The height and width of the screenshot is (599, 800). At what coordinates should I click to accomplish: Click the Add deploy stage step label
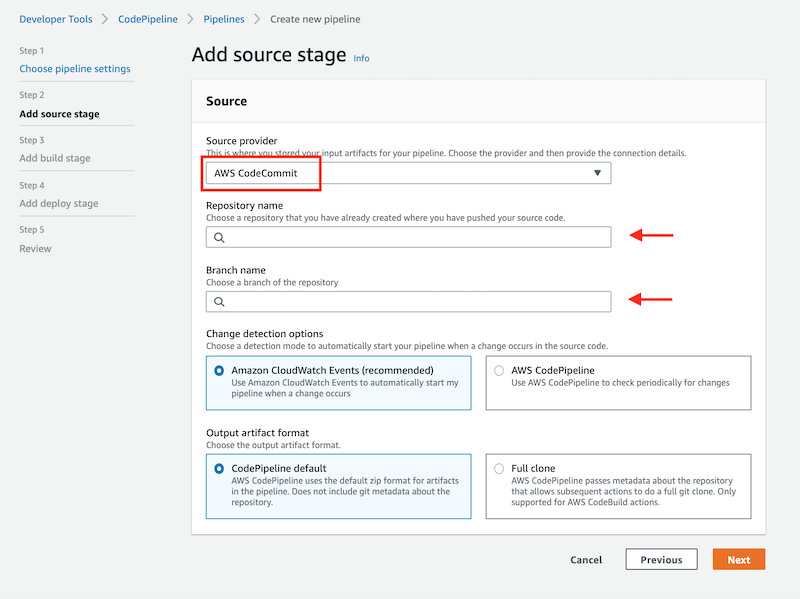[x=59, y=203]
